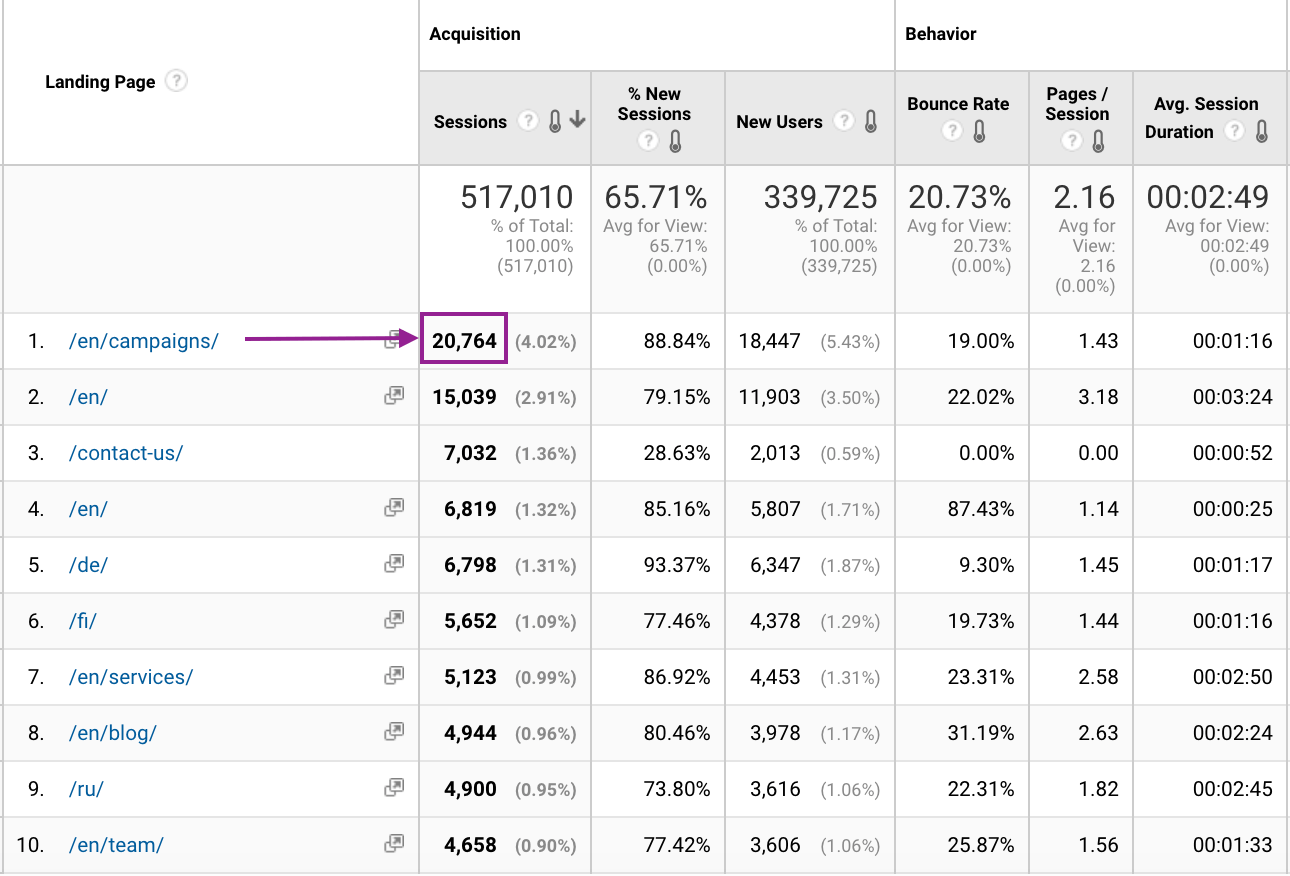This screenshot has width=1290, height=876.
Task: Select the 517,010 total sessions figure
Action: coord(517,197)
